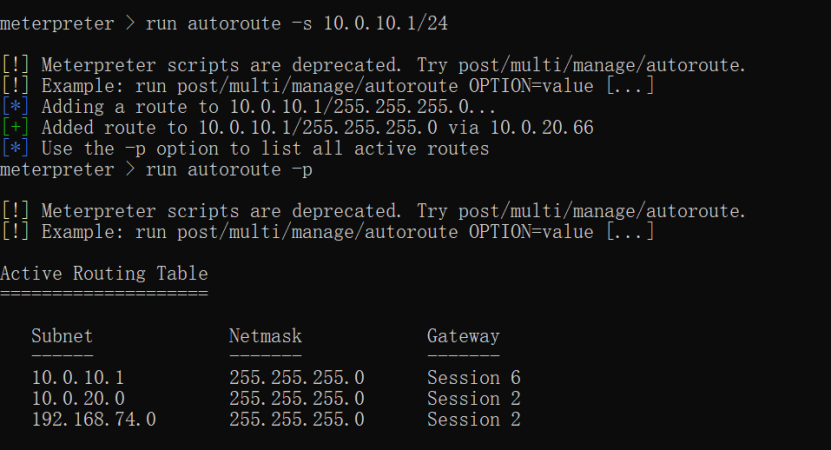Click the 'Session 2' gateway for 192.168.74.0
Screen dimensions: 831x450
474,419
